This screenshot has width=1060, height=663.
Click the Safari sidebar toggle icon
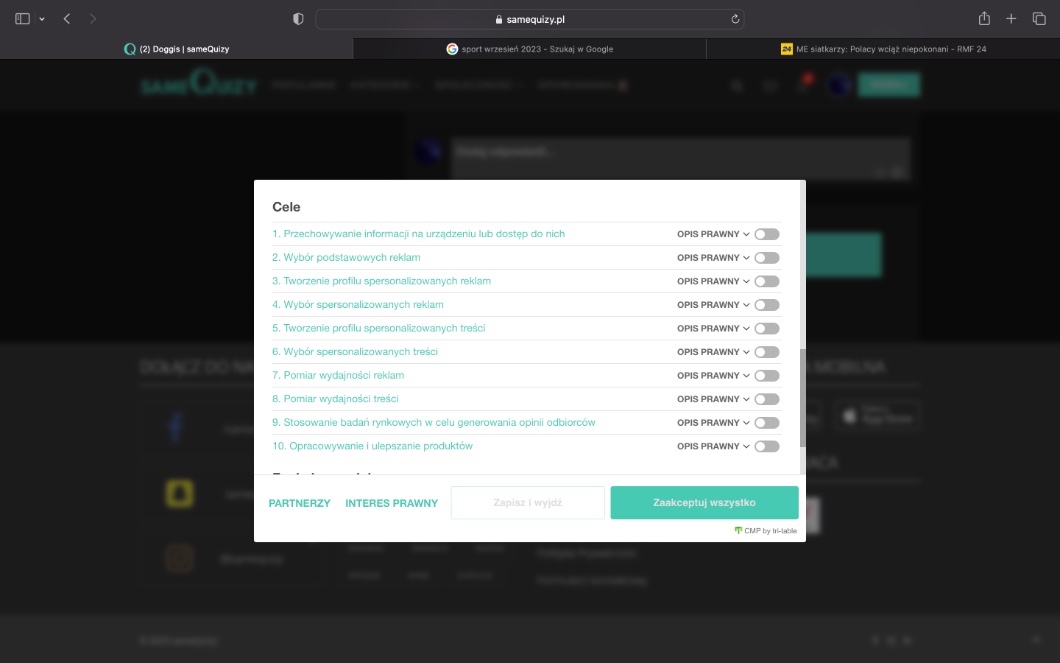[x=23, y=19]
